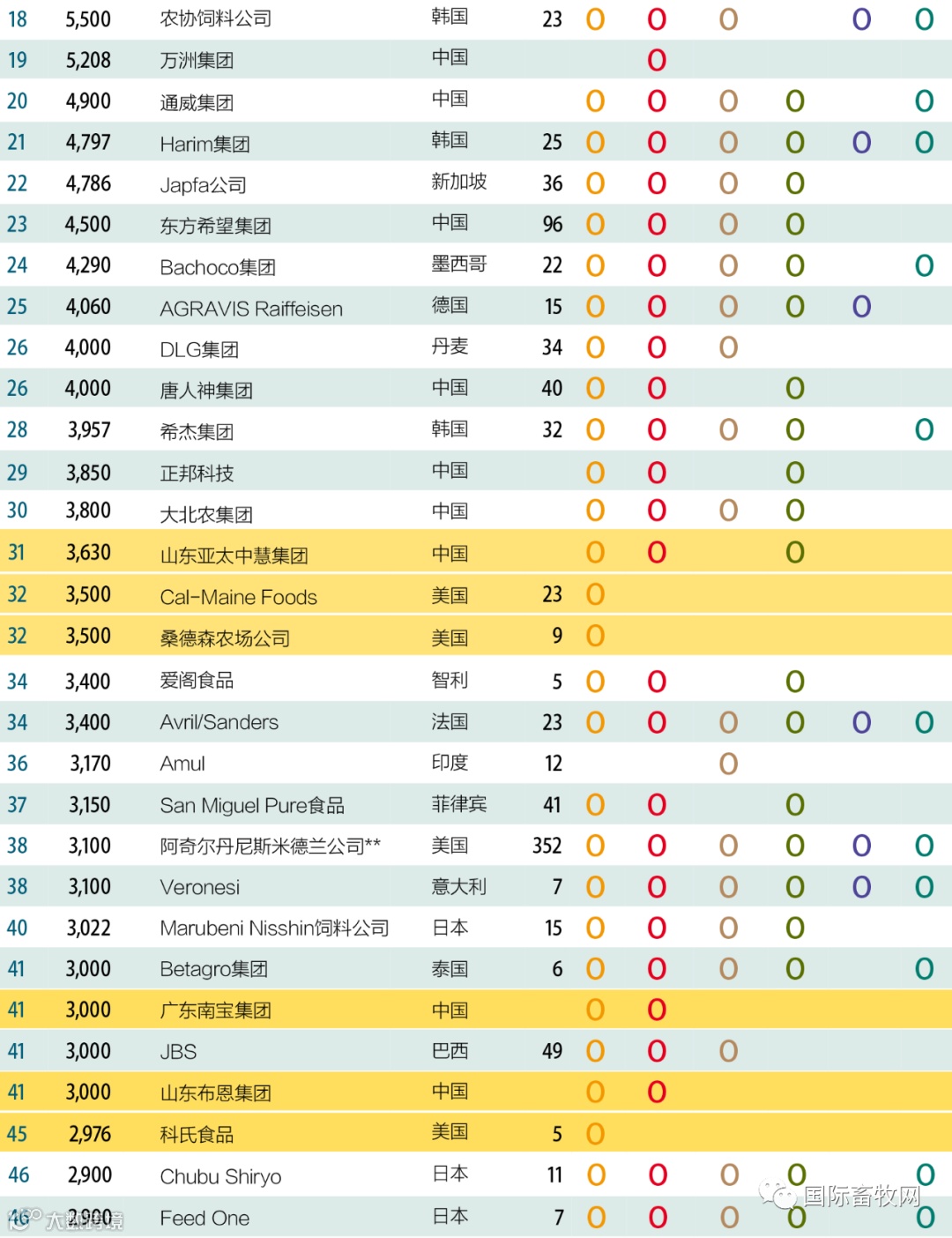Select the value 4,290
Image resolution: width=952 pixels, height=1238 pixels.
tap(88, 265)
